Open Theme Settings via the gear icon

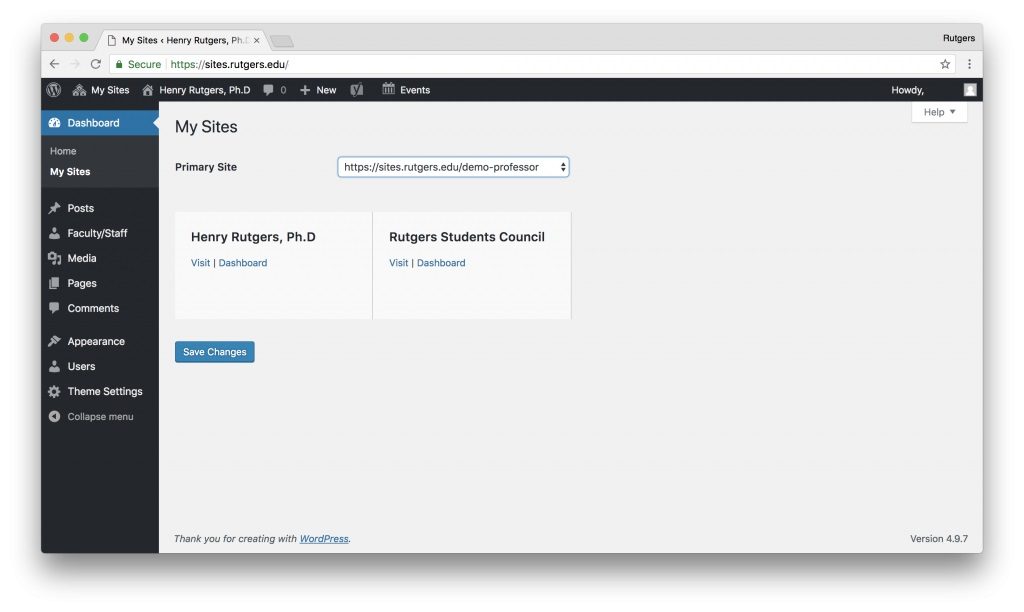point(55,391)
